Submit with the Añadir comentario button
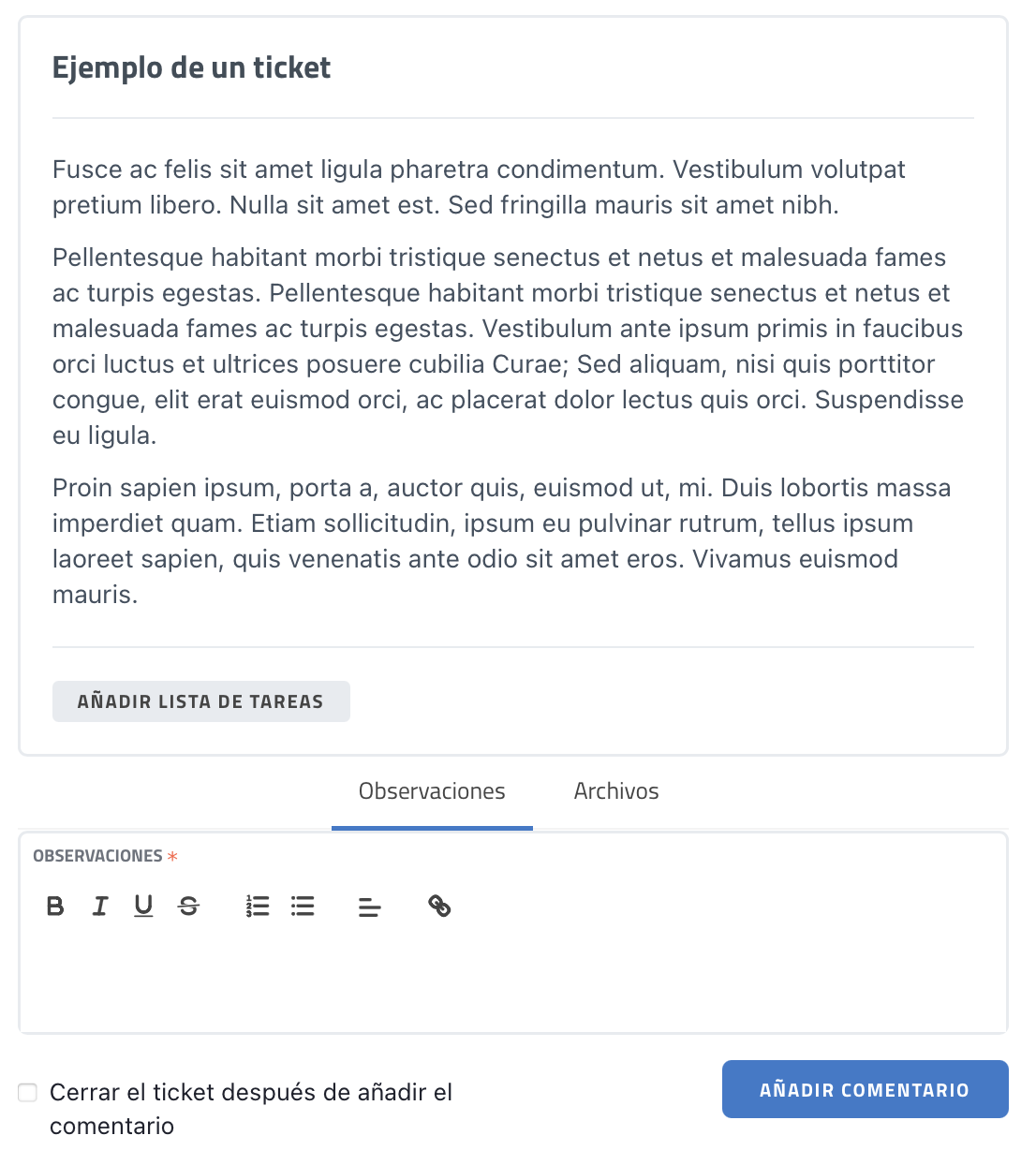 coord(865,1089)
